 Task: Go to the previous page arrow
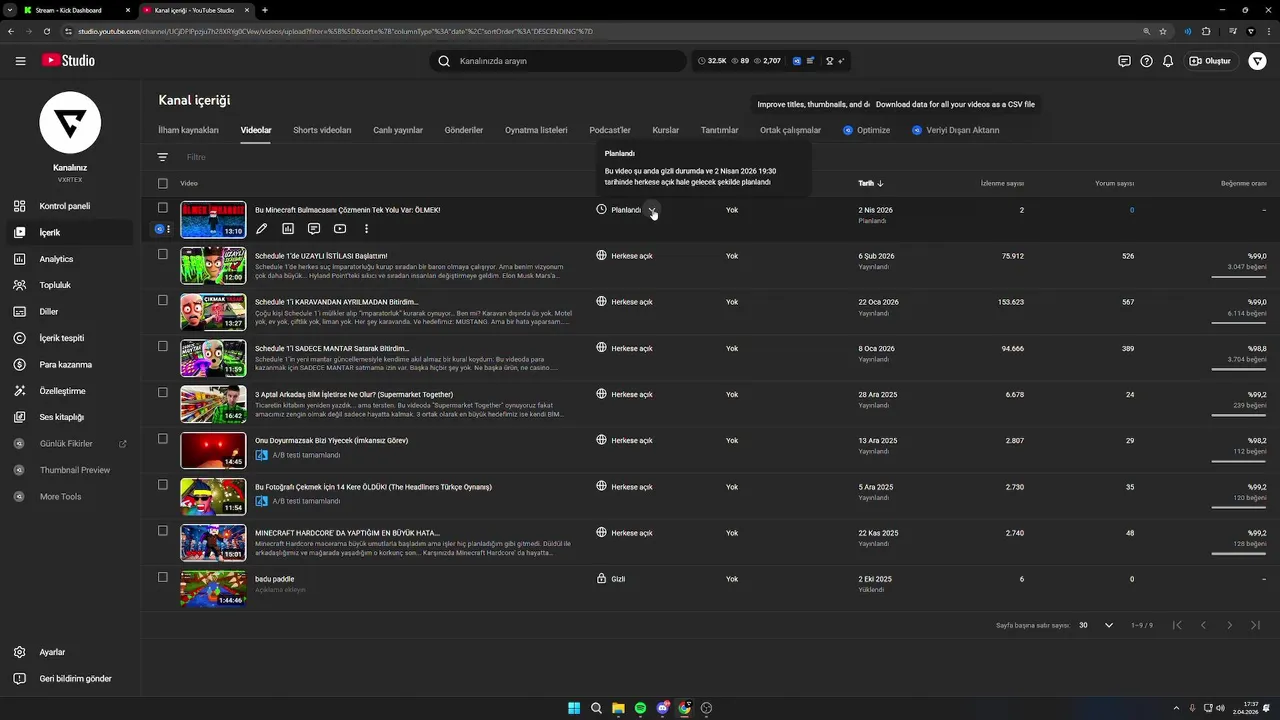1203,625
